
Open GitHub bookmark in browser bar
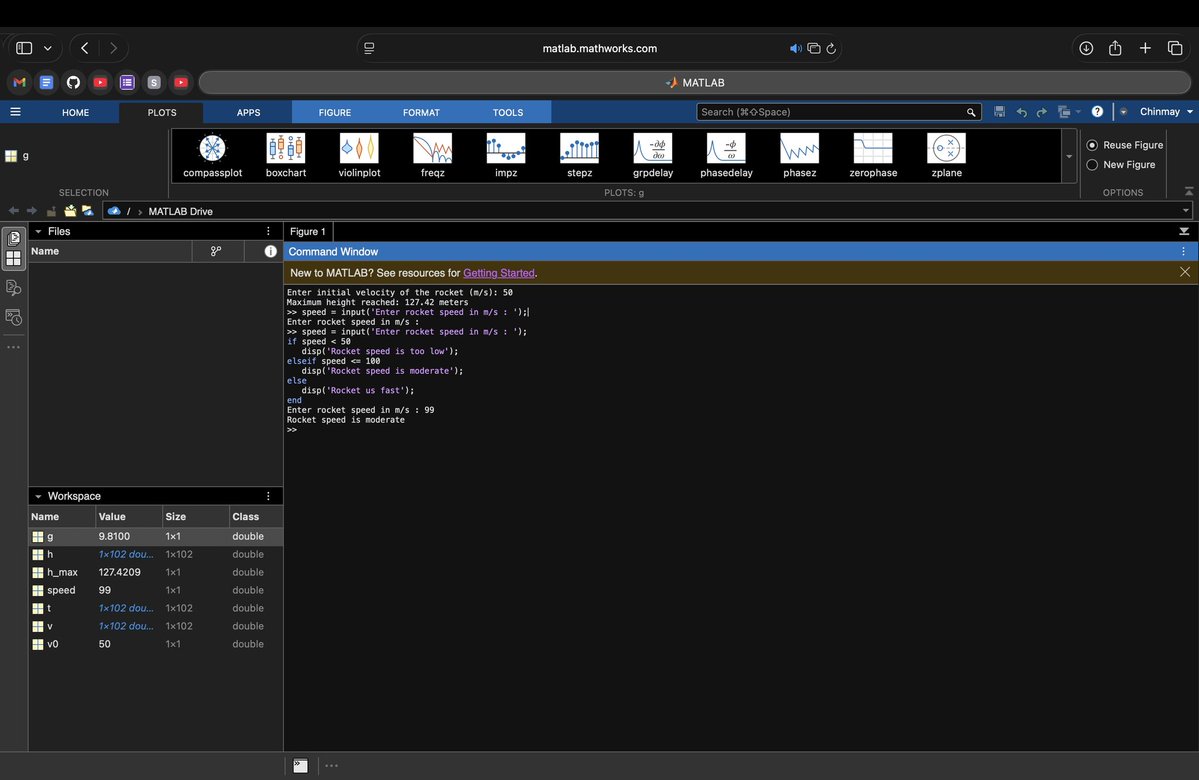pos(73,82)
